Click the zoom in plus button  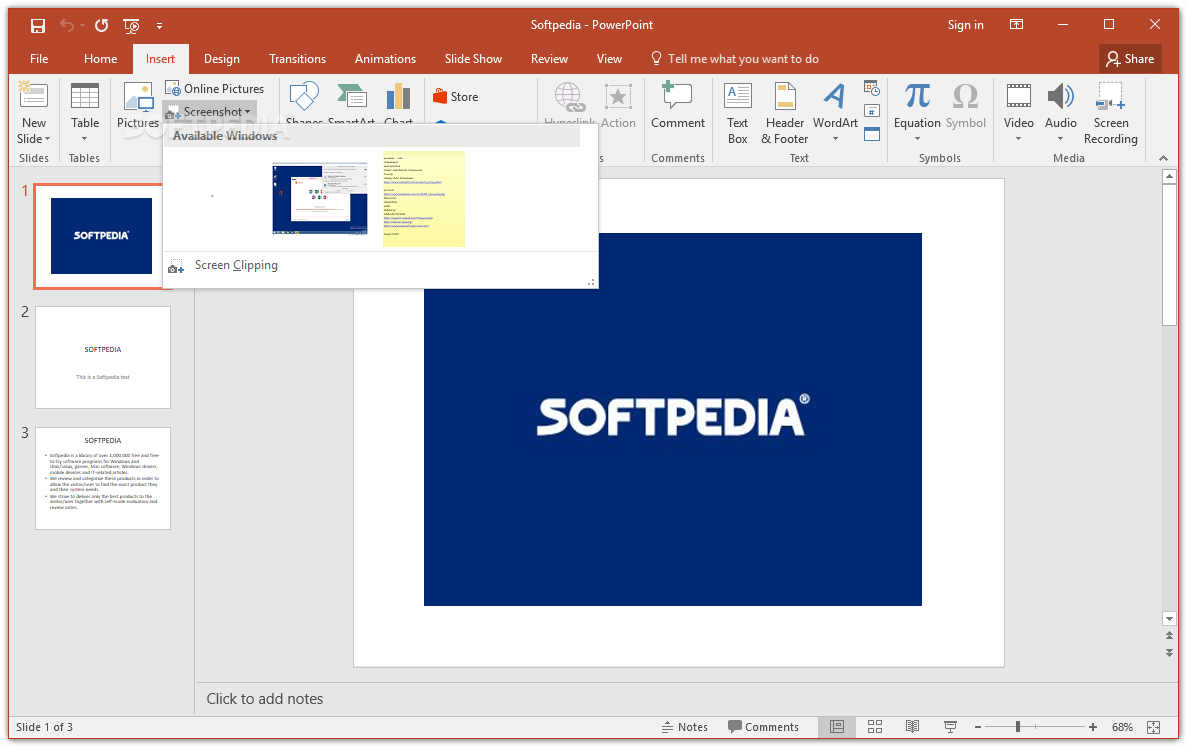point(1092,727)
